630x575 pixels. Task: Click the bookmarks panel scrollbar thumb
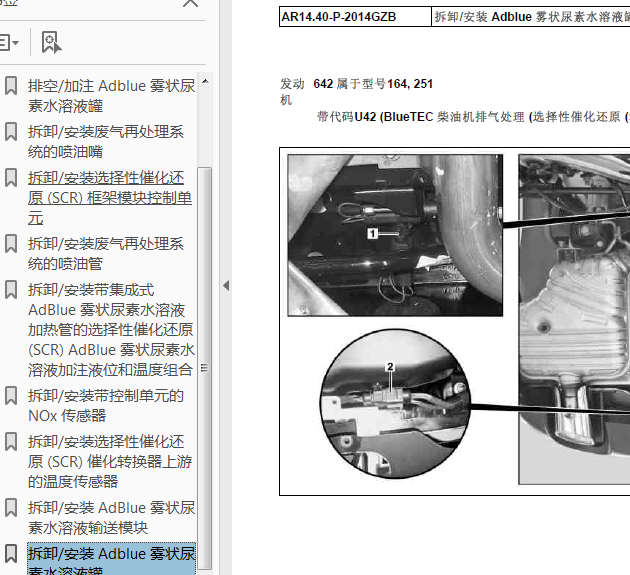[205, 368]
